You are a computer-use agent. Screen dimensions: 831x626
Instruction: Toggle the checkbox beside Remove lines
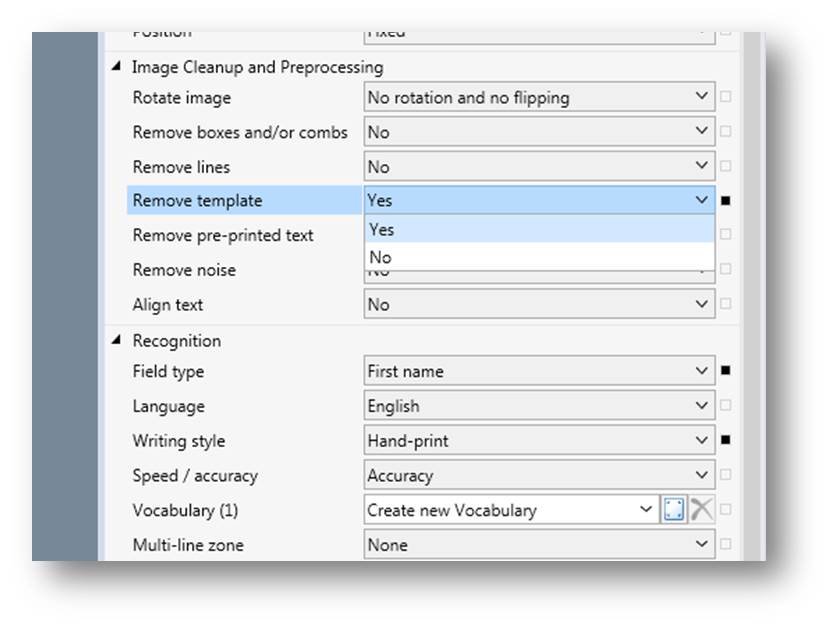point(726,167)
